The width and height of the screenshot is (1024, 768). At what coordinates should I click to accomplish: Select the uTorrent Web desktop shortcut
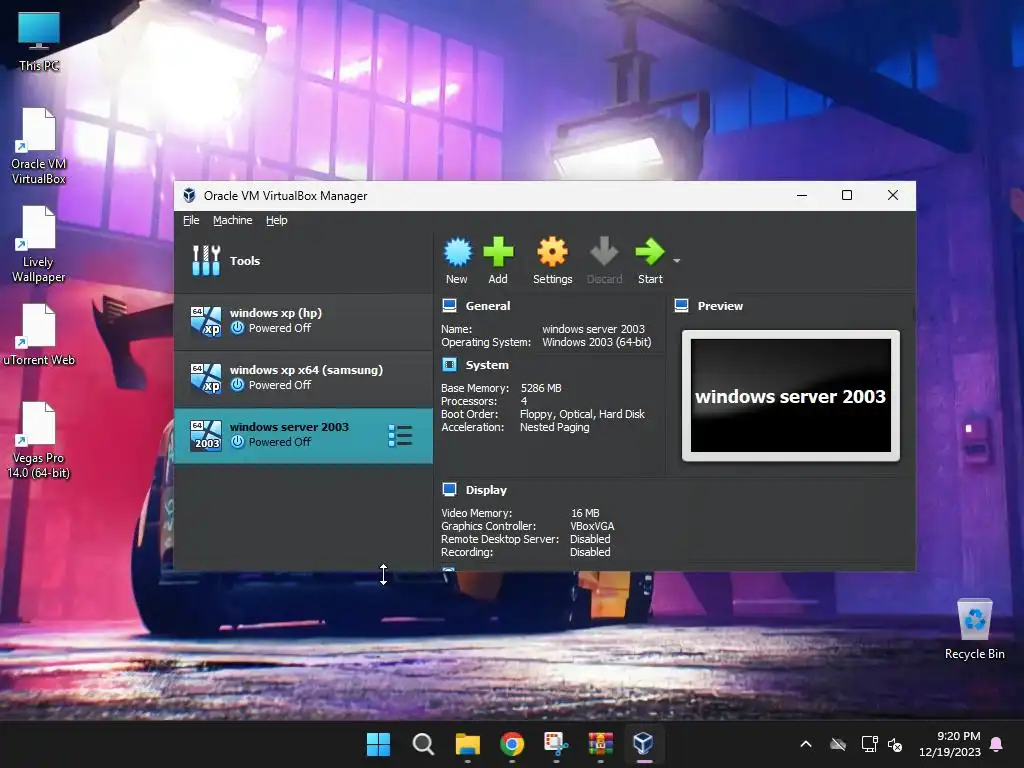coord(39,334)
